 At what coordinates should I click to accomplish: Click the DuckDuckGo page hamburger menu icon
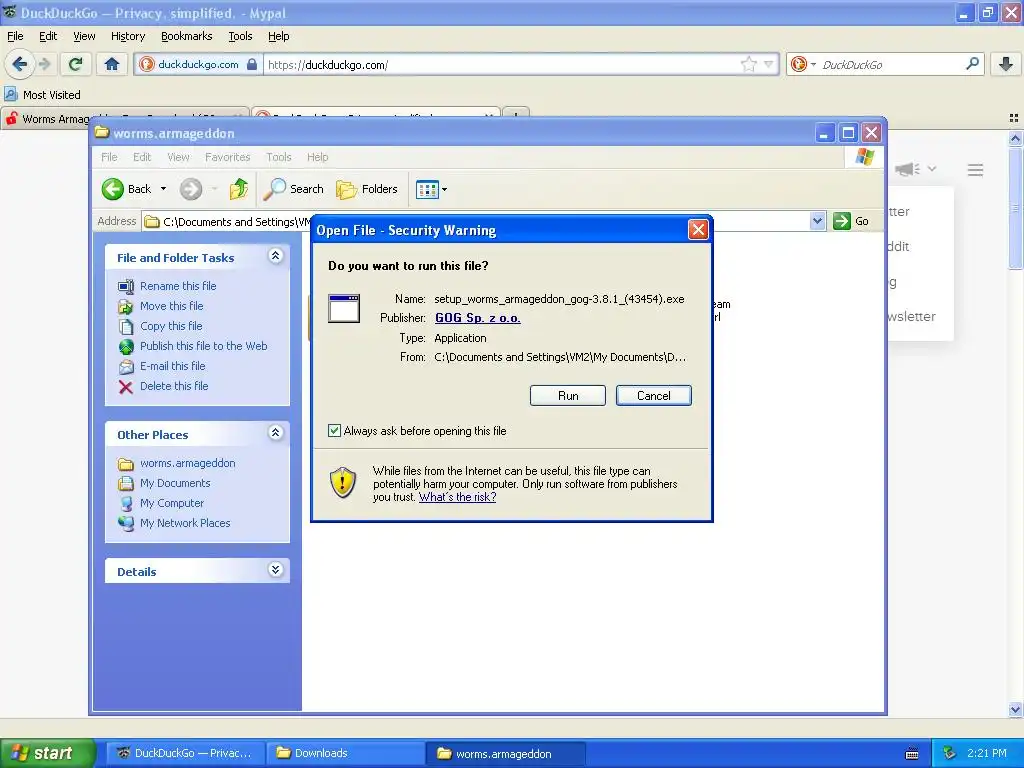point(976,170)
